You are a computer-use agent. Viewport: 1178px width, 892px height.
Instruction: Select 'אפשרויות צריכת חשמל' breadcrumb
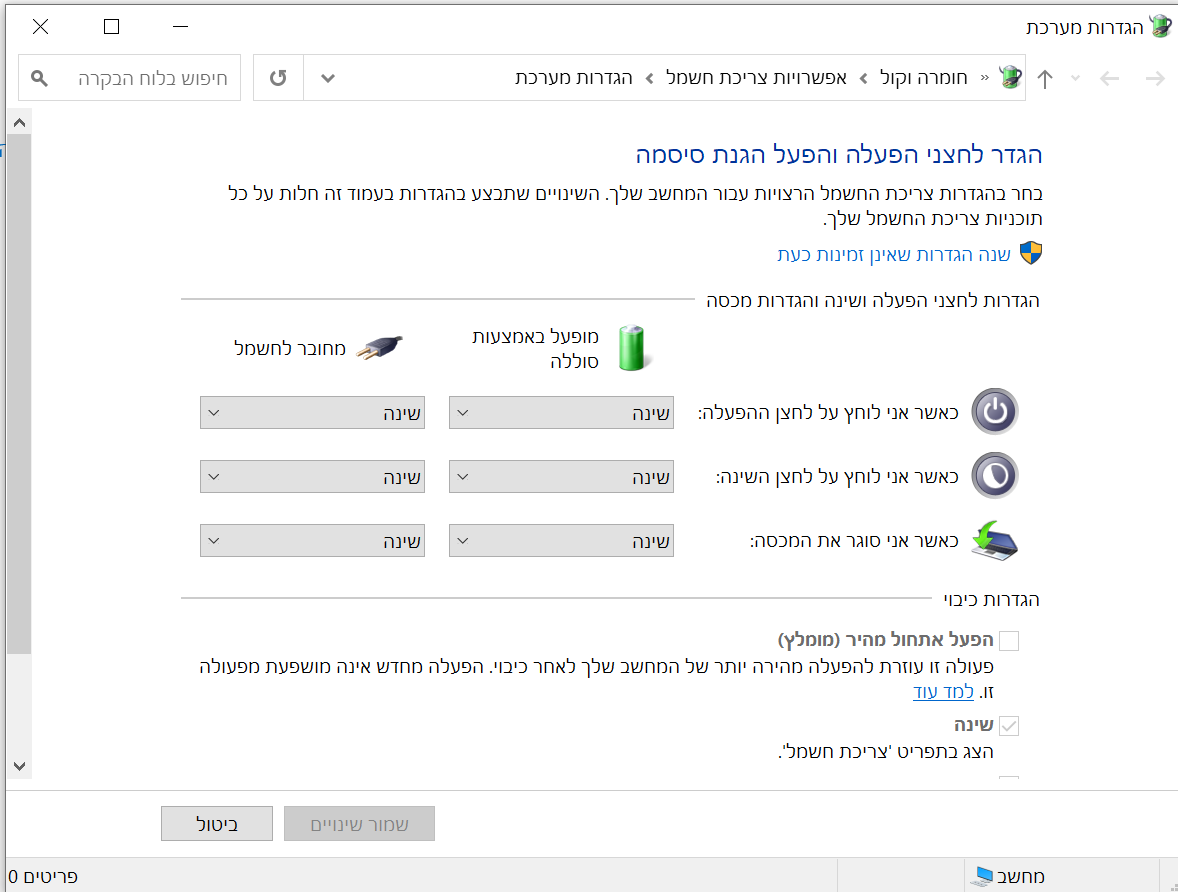pyautogui.click(x=756, y=77)
